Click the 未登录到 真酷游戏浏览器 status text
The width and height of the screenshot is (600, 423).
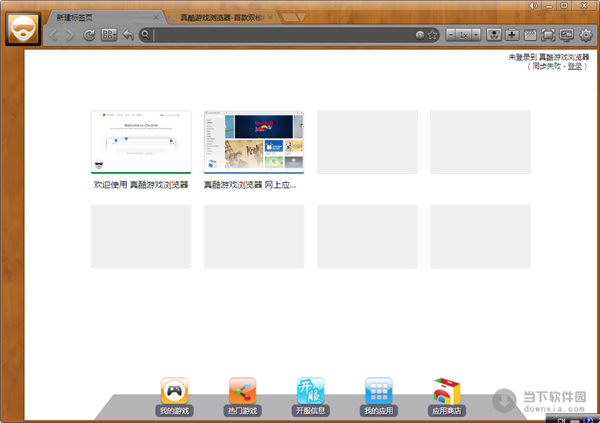549,57
